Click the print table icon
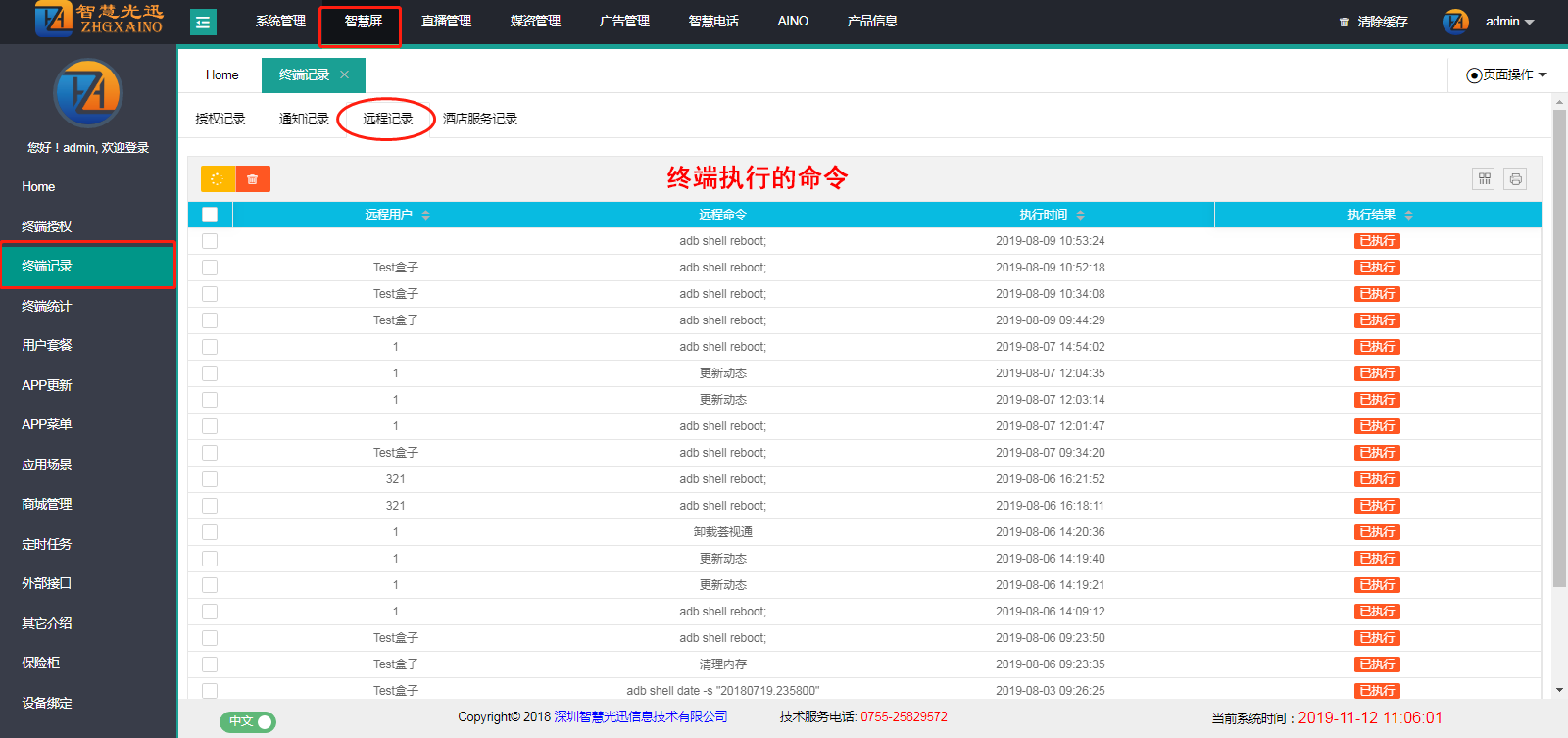The image size is (1568, 738). click(1515, 178)
